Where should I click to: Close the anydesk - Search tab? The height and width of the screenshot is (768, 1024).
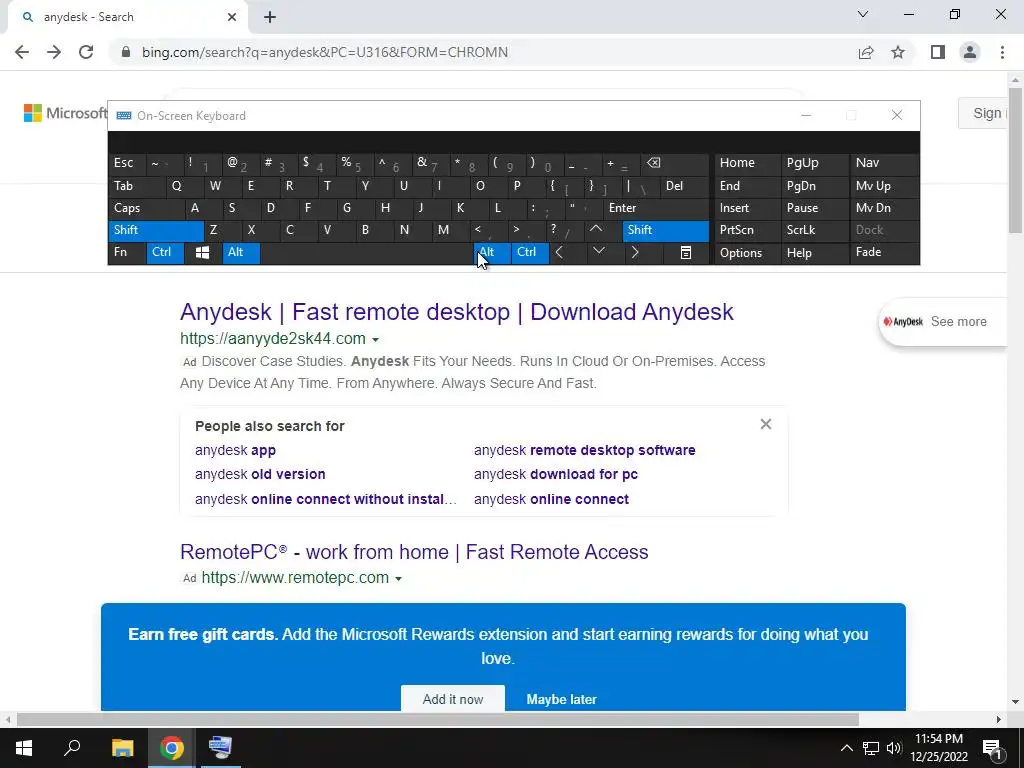(x=232, y=17)
